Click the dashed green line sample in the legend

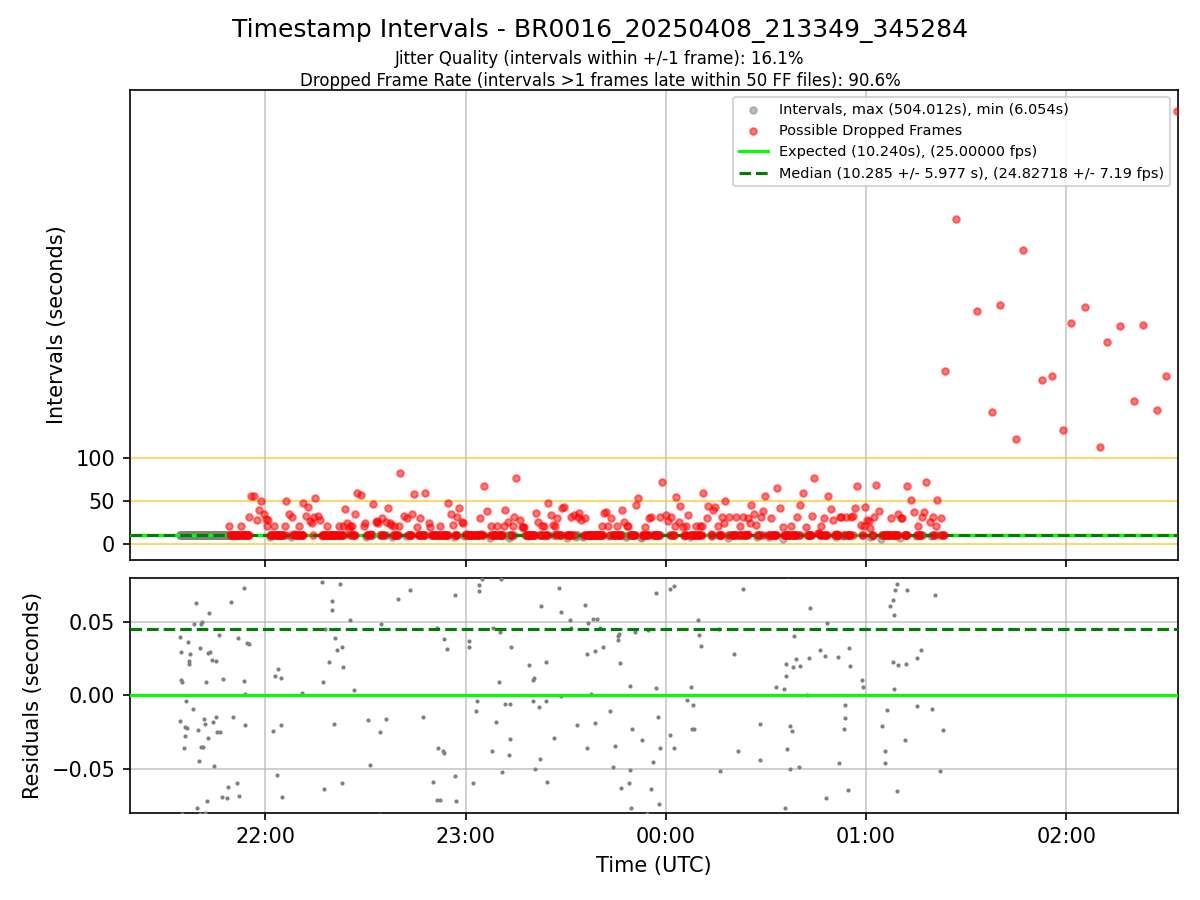click(x=753, y=173)
